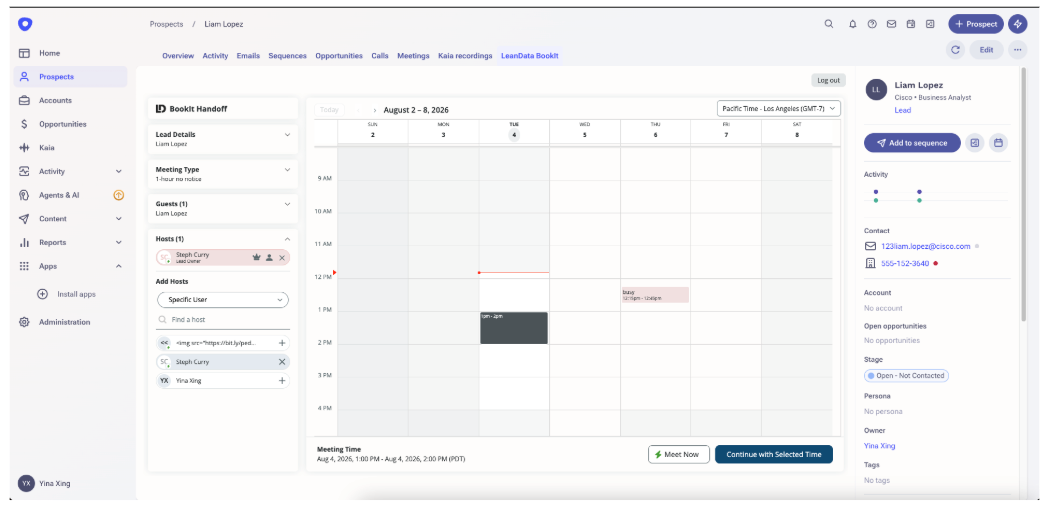Click the + Prospect button
Viewport: 1049px width, 509px height.
point(976,24)
